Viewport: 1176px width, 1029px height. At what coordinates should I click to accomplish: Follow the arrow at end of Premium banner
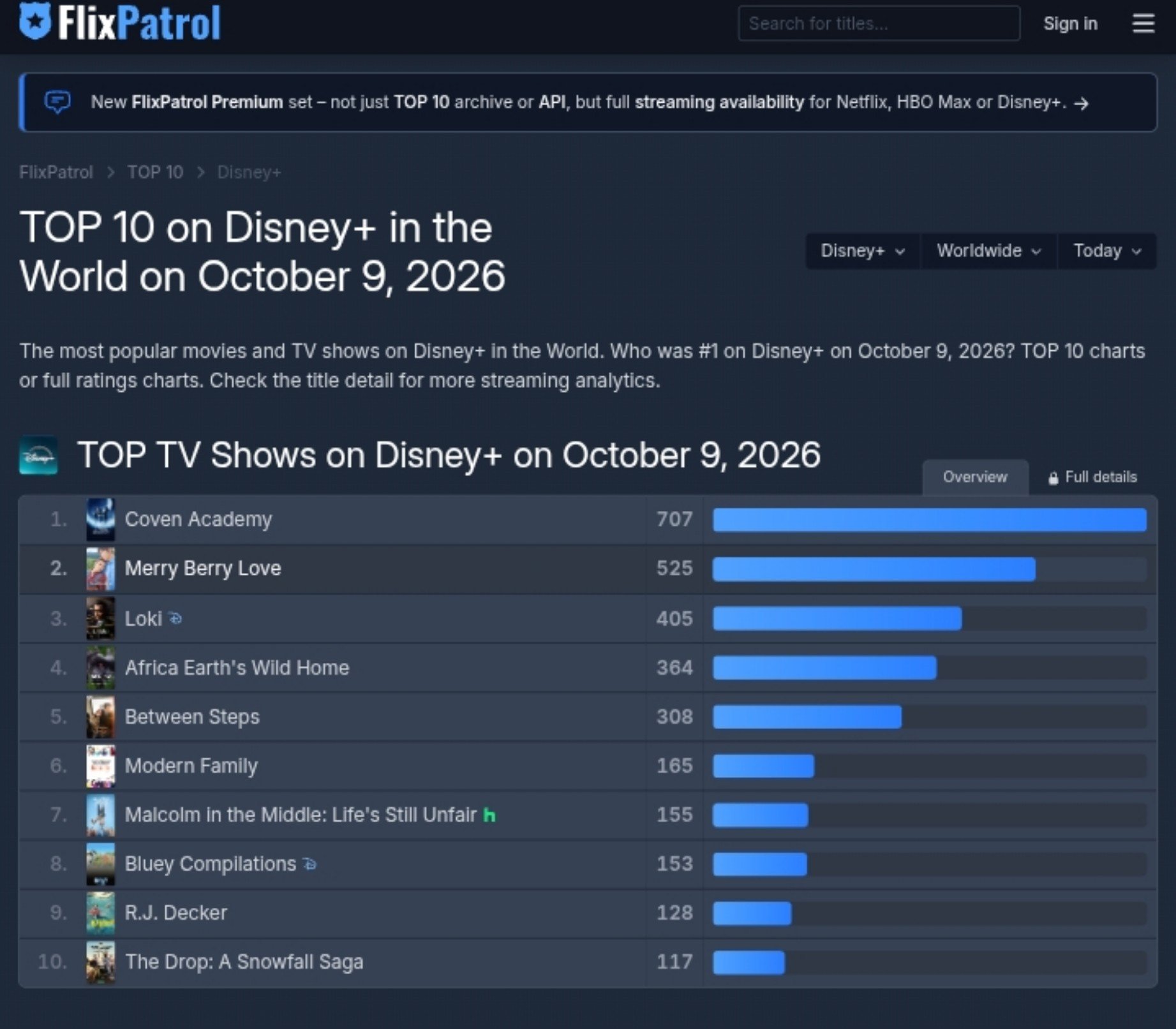coord(1081,103)
